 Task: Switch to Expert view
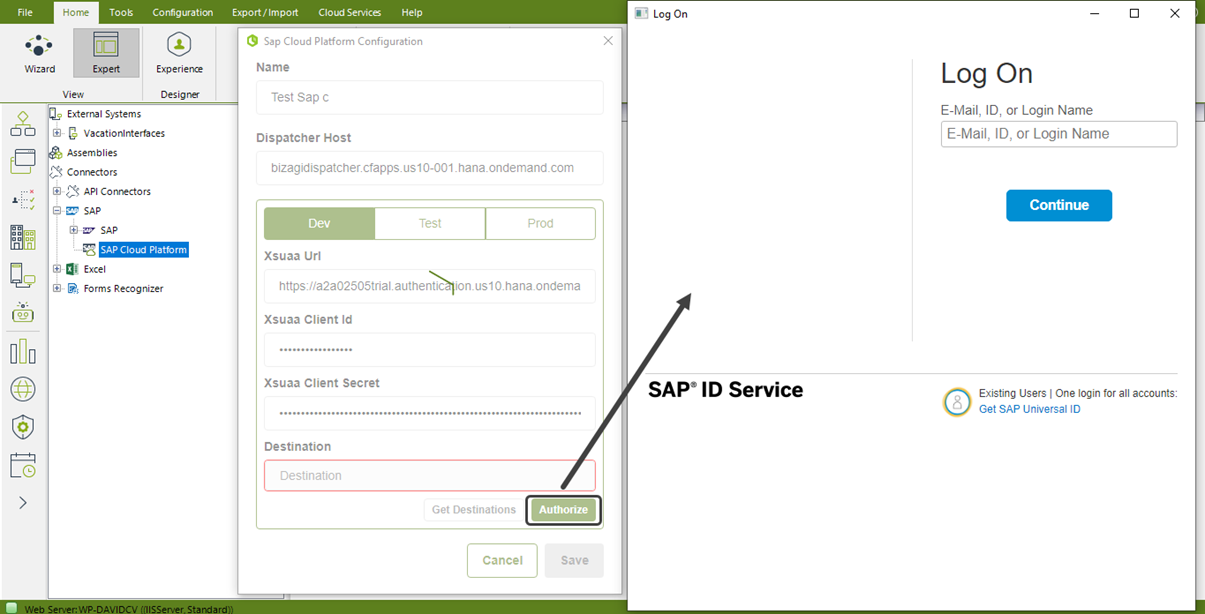pyautogui.click(x=106, y=54)
